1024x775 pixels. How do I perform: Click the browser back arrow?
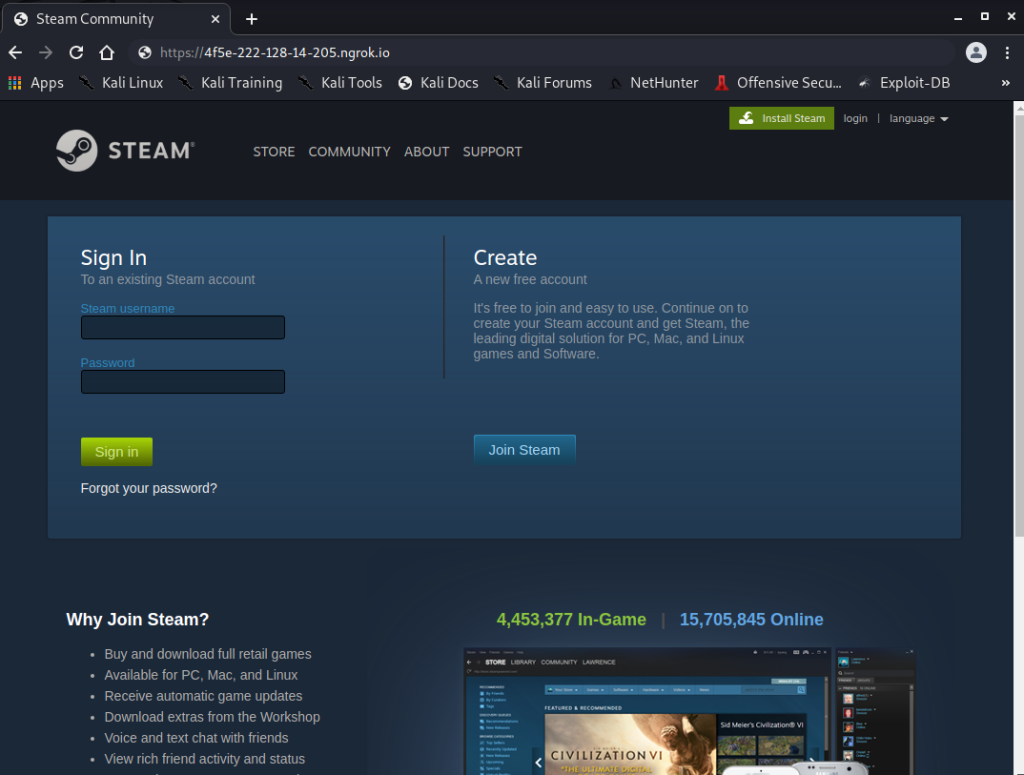click(15, 53)
